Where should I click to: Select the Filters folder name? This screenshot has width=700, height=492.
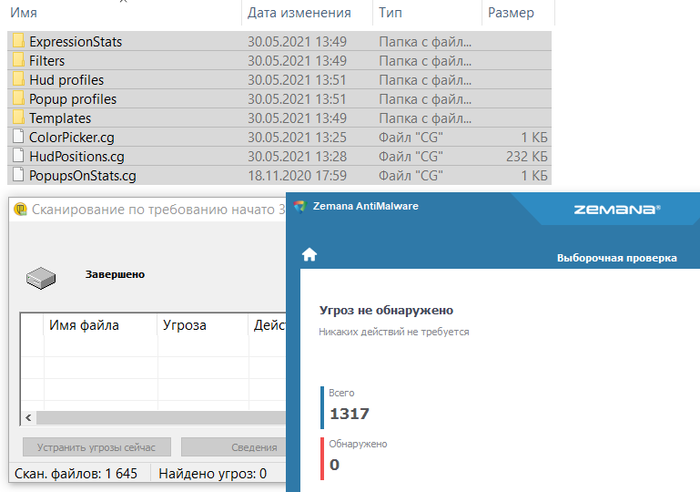point(47,61)
